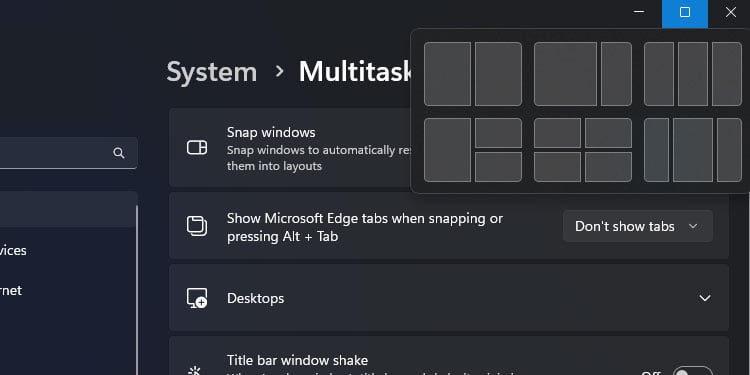
Task: Open the Don't show tabs dropdown
Action: pos(638,226)
